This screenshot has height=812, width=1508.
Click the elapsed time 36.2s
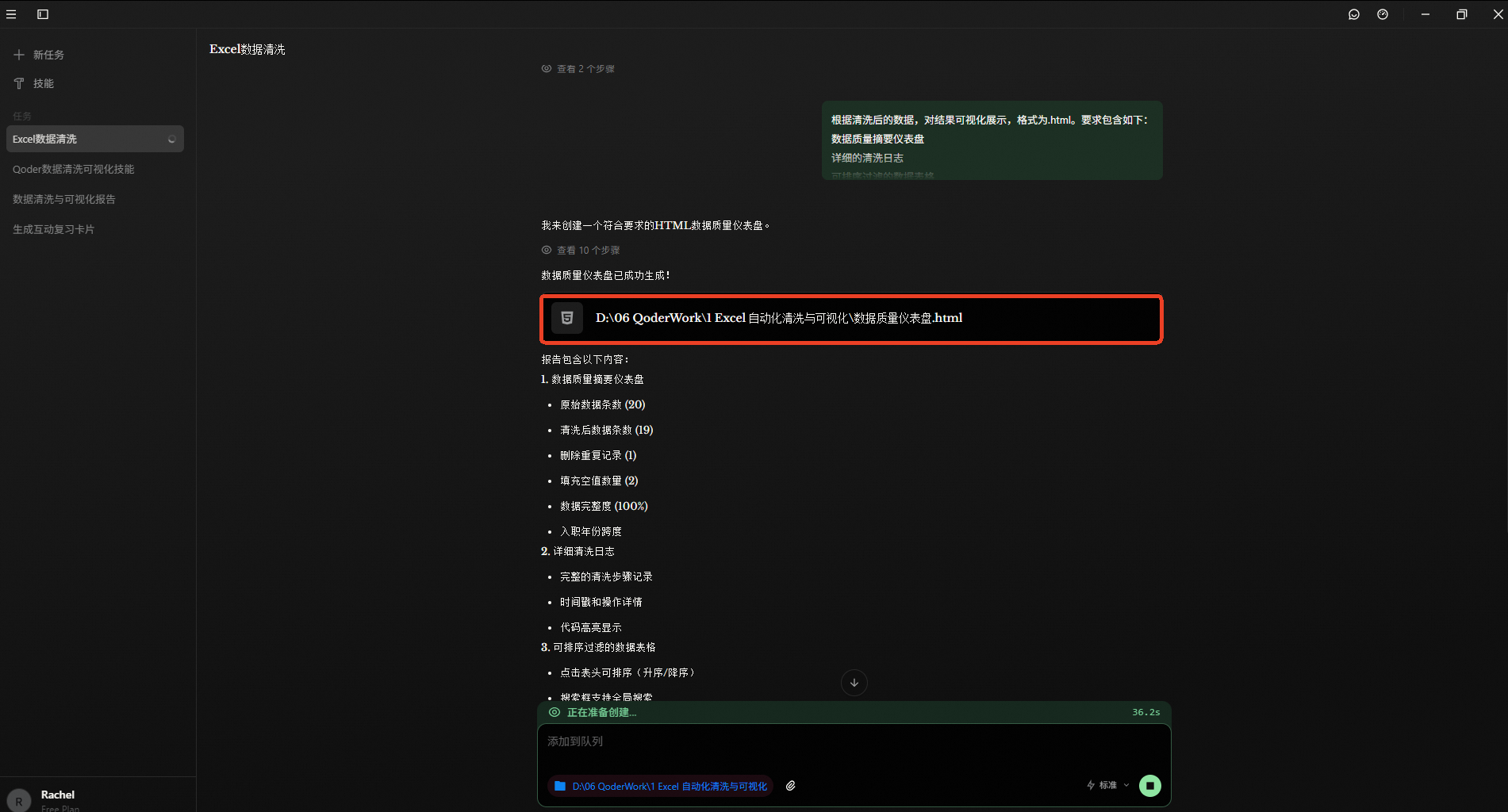[1146, 712]
